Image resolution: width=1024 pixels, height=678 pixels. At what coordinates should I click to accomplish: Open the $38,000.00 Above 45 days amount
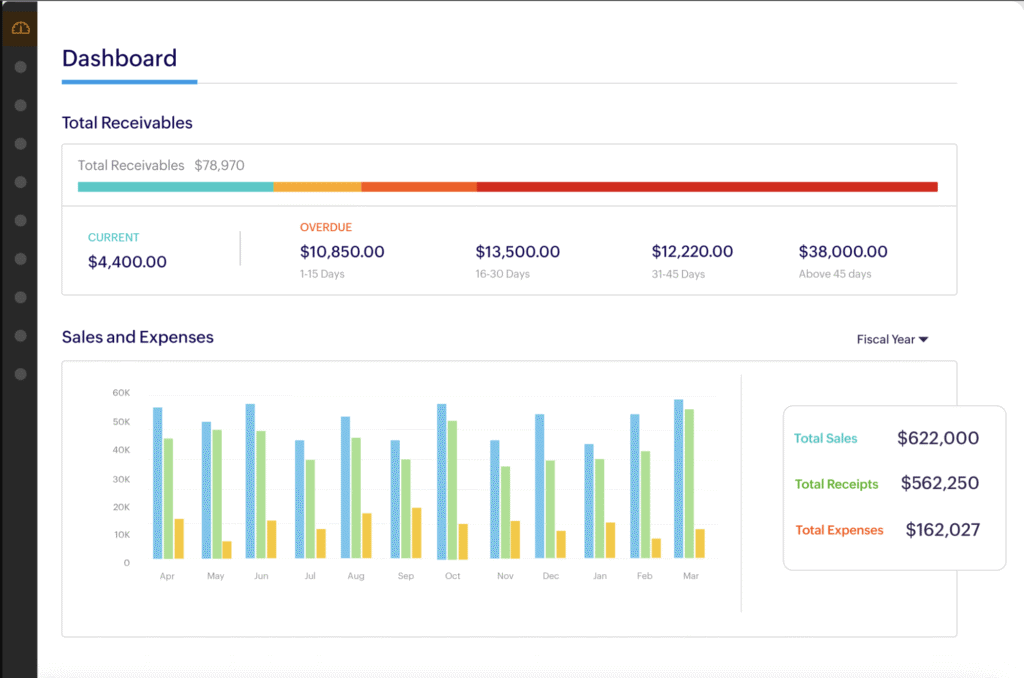click(x=842, y=252)
